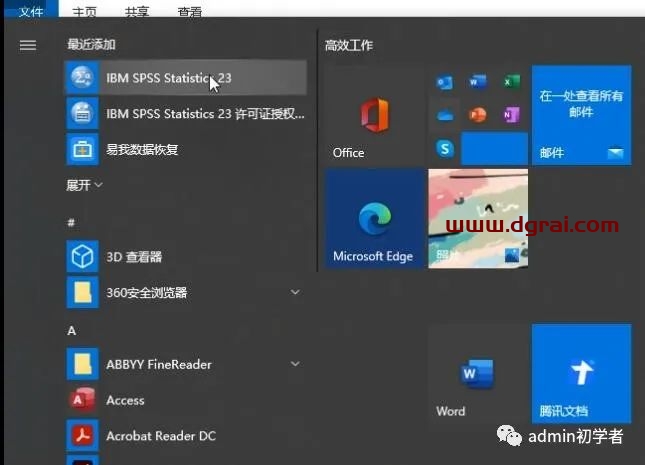This screenshot has width=645, height=465.
Task: Click the Acrobat Reader DC icon
Action: coord(82,435)
